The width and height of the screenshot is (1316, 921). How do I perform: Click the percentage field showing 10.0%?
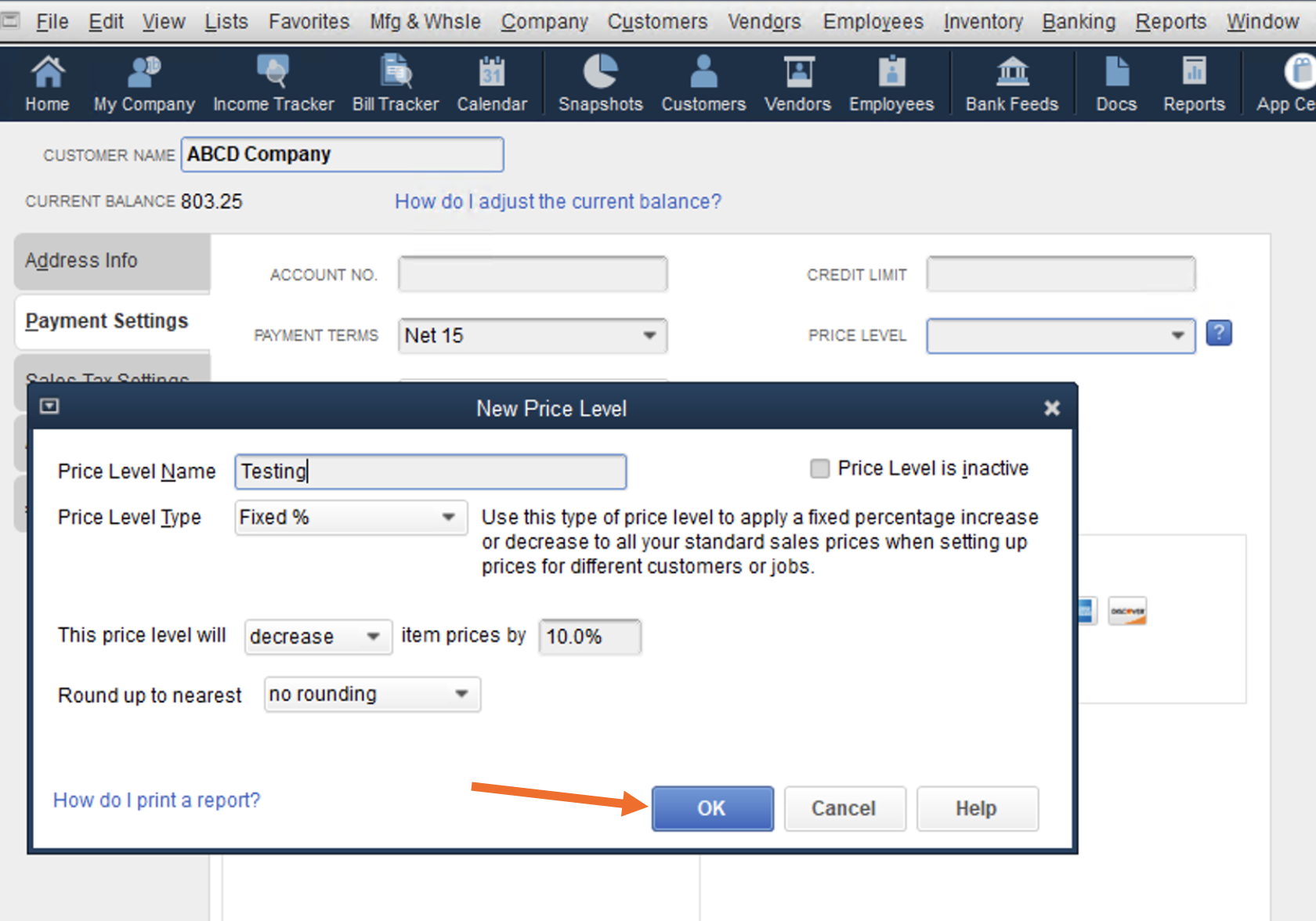point(589,637)
